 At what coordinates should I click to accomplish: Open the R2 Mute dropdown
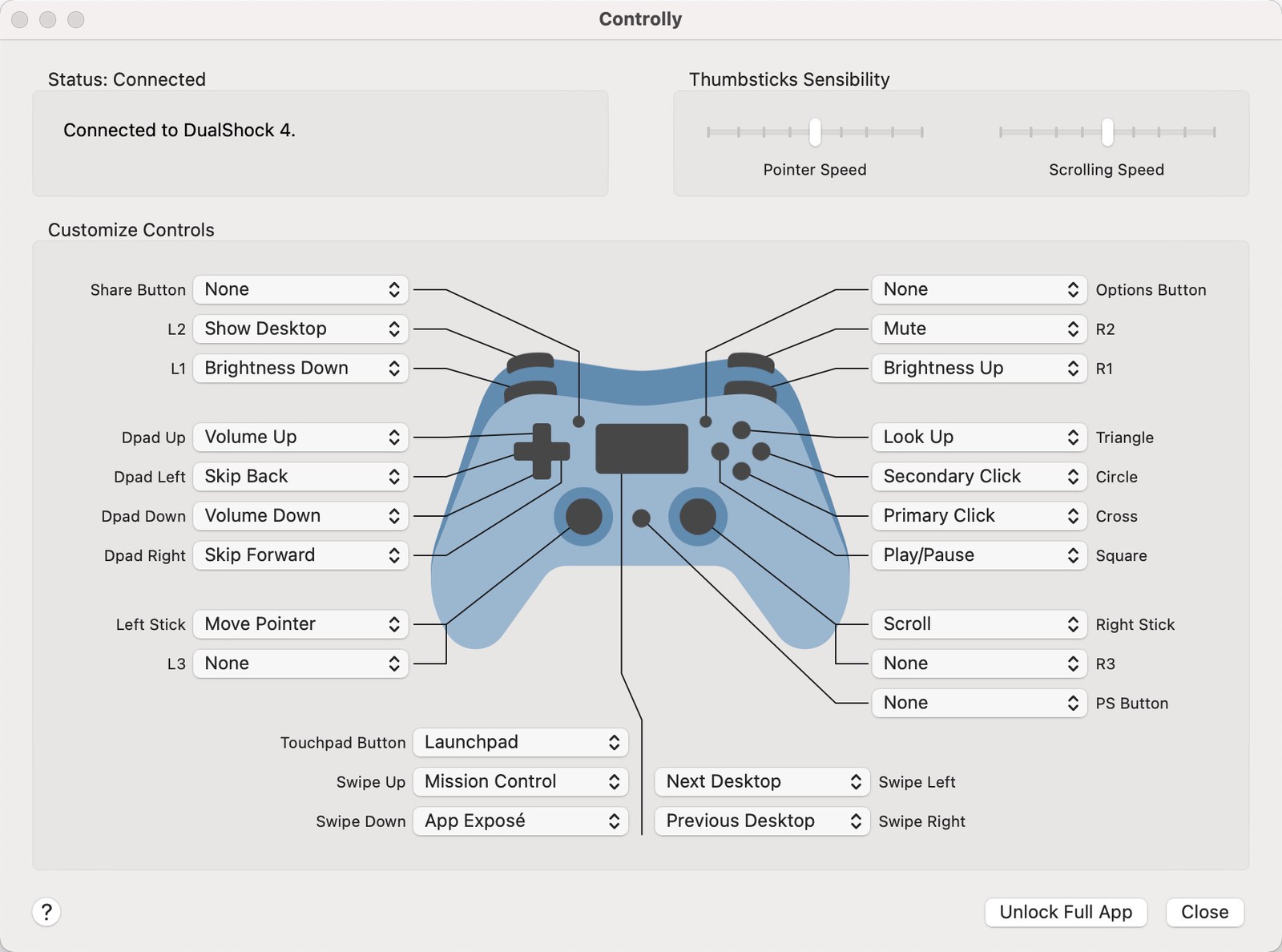coord(978,329)
